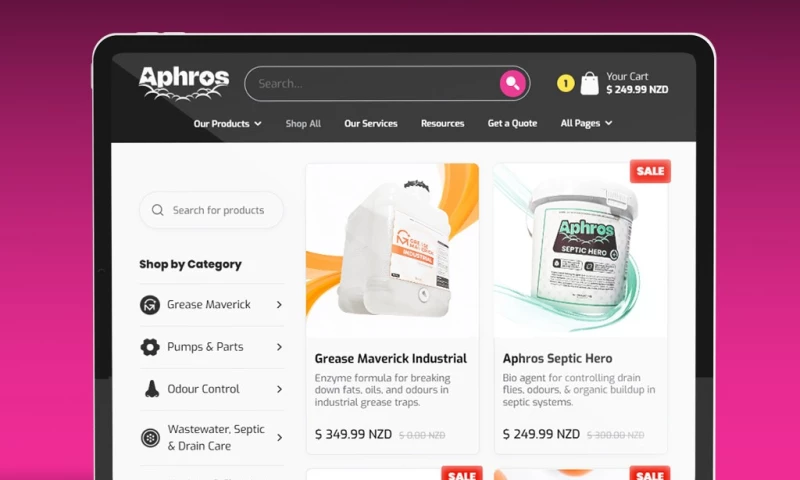Click the pink search magnifier button
The width and height of the screenshot is (800, 480).
[x=512, y=84]
